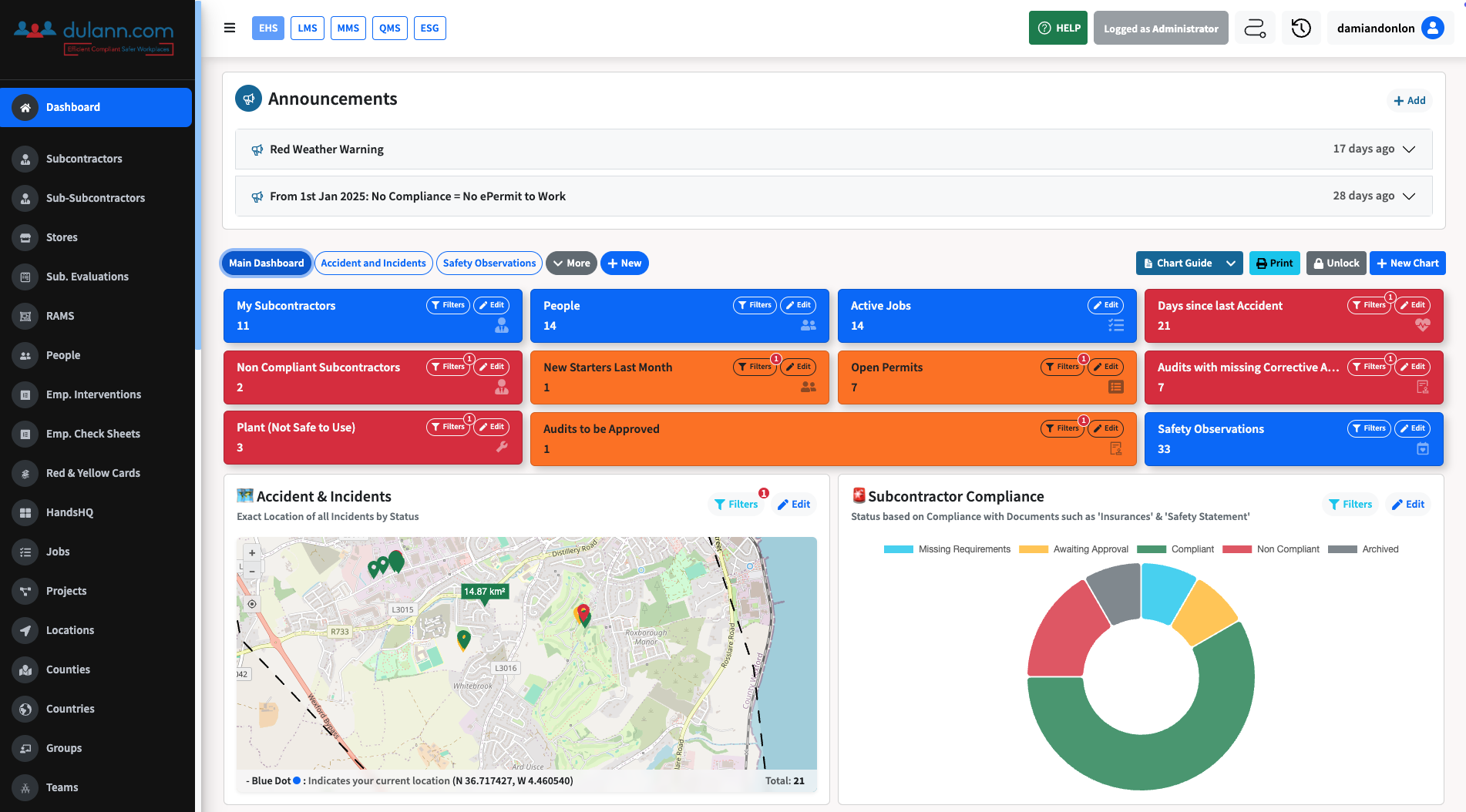This screenshot has width=1466, height=812.
Task: Select Main Dashboard tab
Action: coord(267,263)
